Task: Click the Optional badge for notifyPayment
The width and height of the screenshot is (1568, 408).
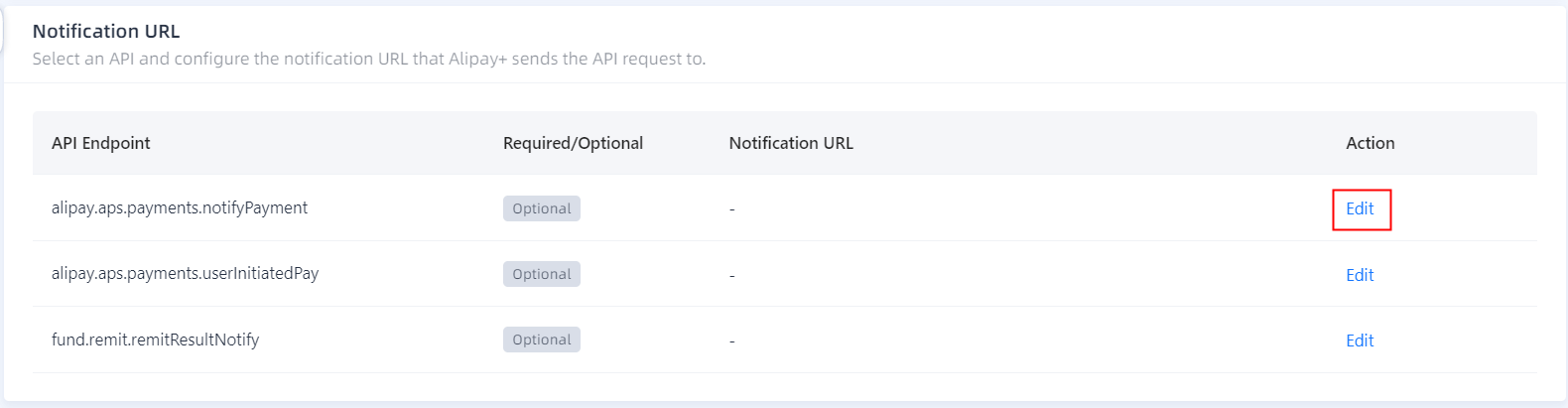Action: (541, 208)
